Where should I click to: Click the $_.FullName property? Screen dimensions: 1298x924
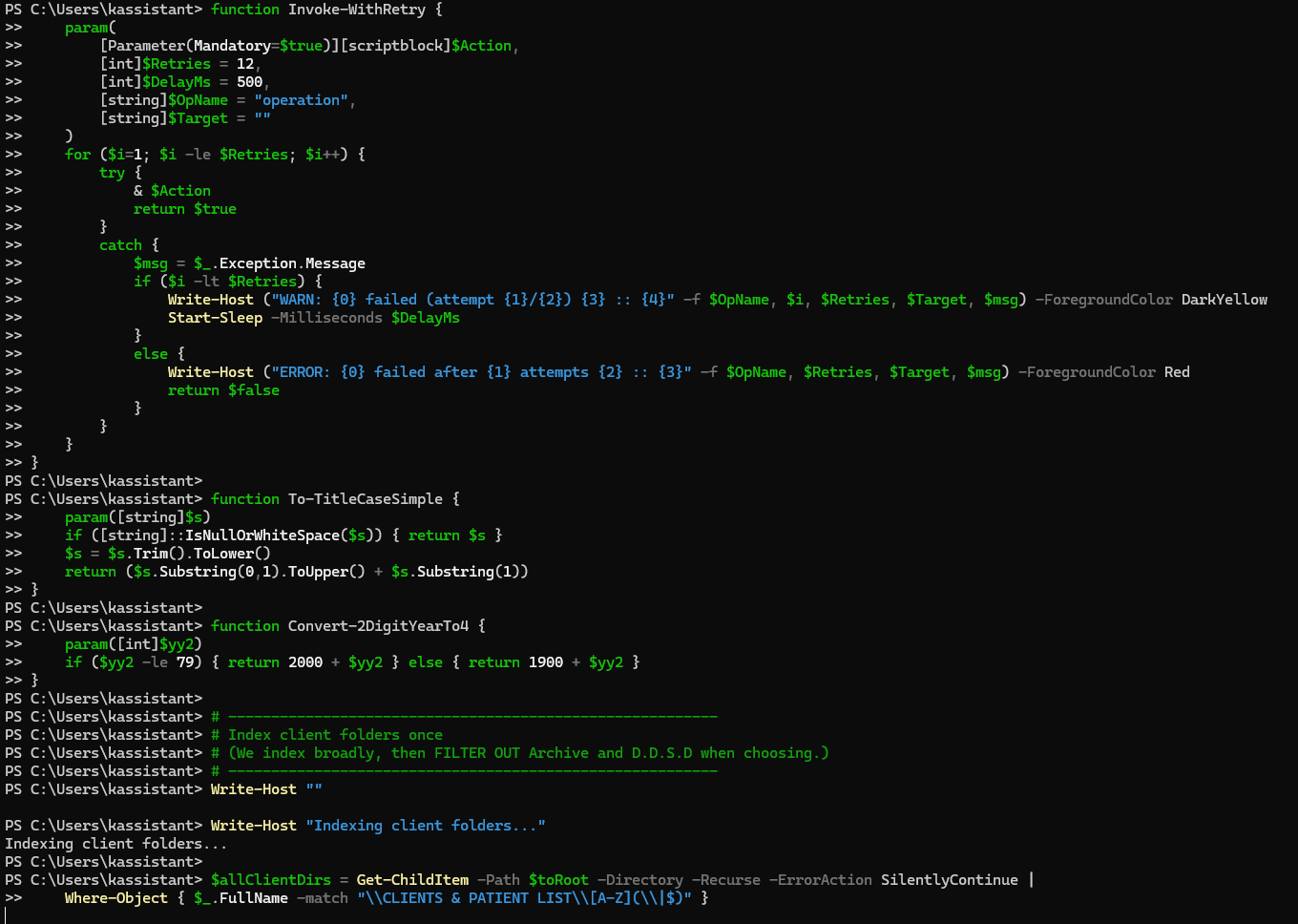click(x=241, y=898)
